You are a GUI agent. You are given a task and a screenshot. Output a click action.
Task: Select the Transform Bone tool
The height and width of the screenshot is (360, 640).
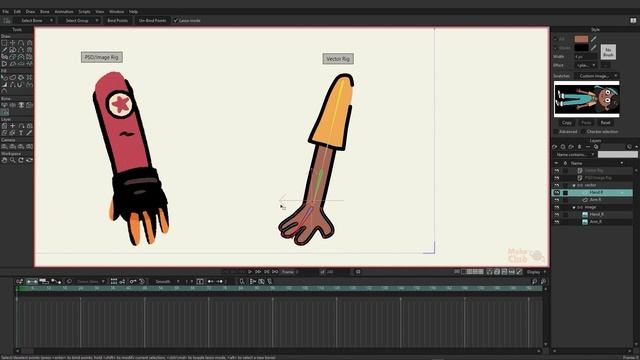click(13, 105)
